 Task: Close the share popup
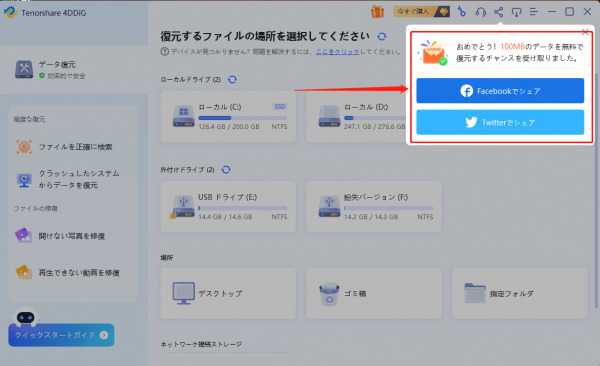point(585,32)
